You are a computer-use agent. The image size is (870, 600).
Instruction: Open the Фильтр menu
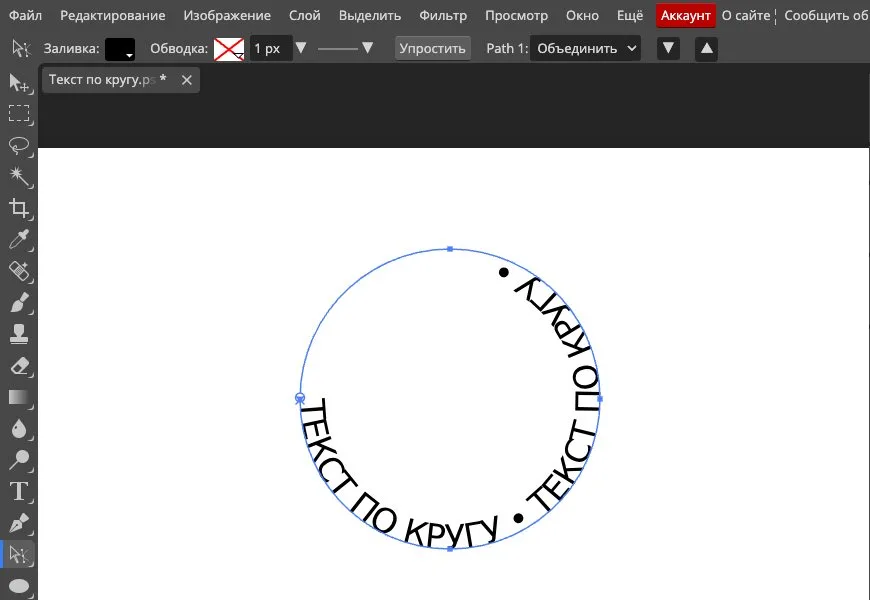click(443, 16)
